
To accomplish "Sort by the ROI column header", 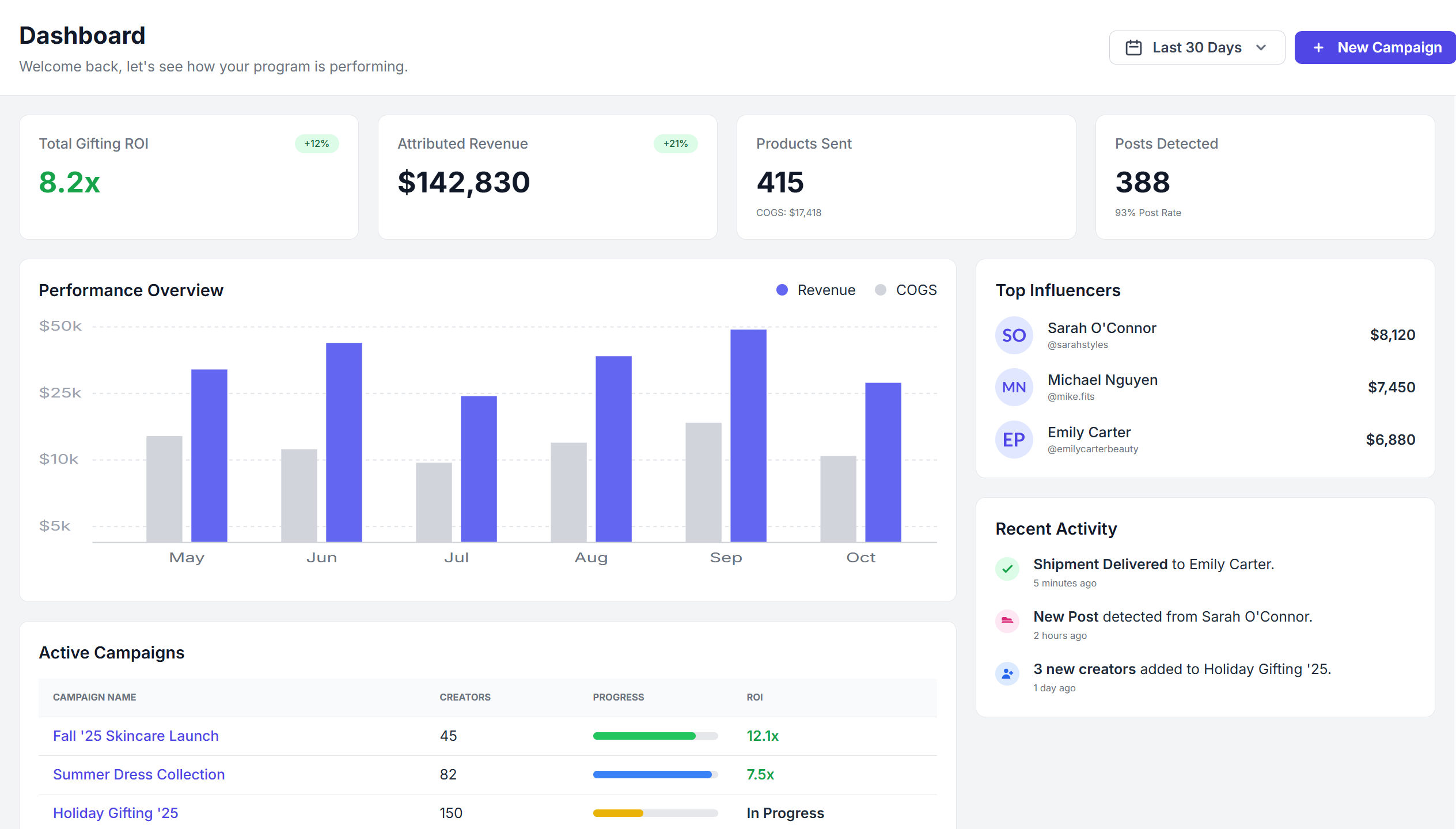I will tap(754, 697).
